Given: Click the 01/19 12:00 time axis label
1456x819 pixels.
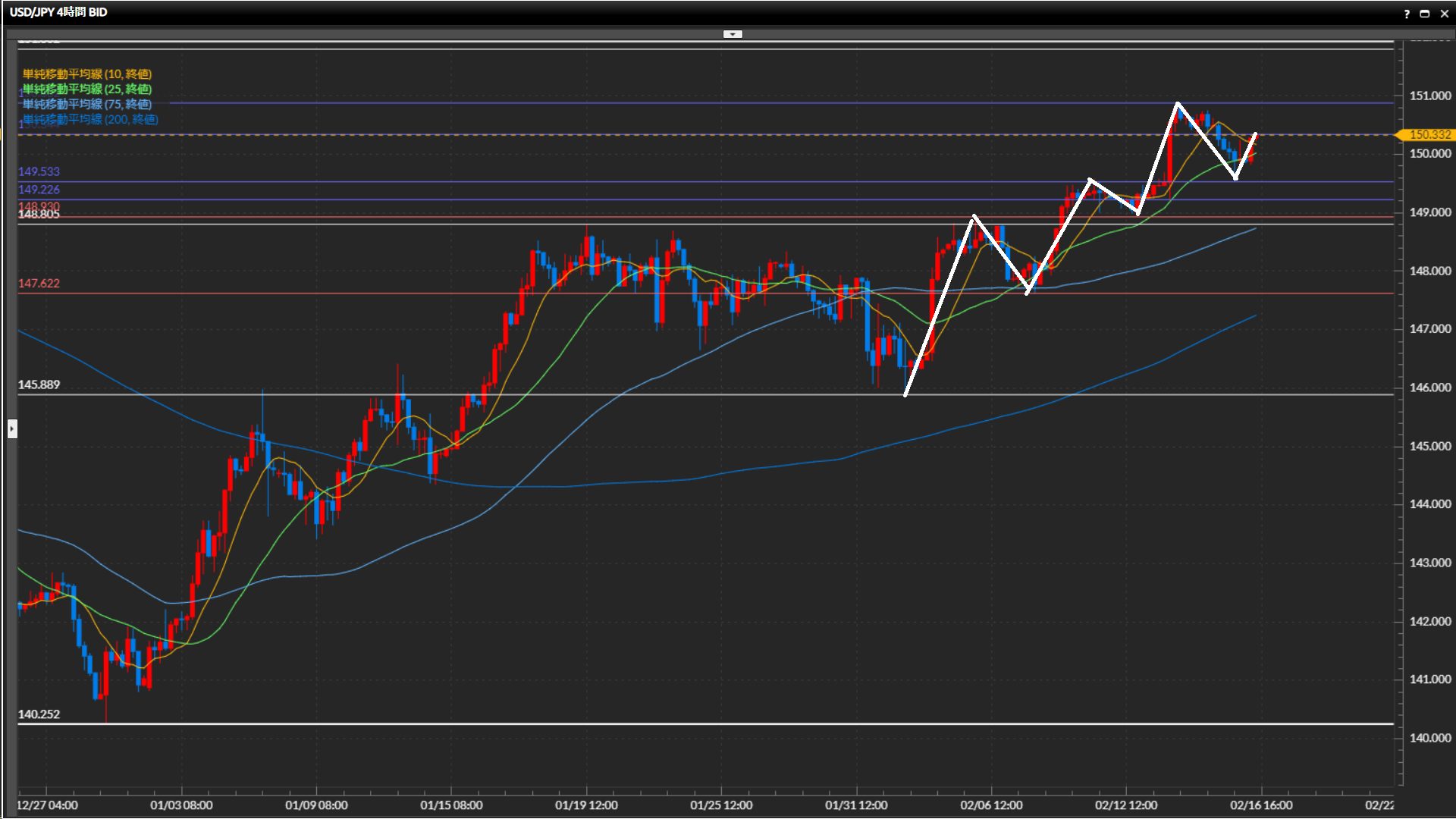Looking at the screenshot, I should tap(586, 805).
